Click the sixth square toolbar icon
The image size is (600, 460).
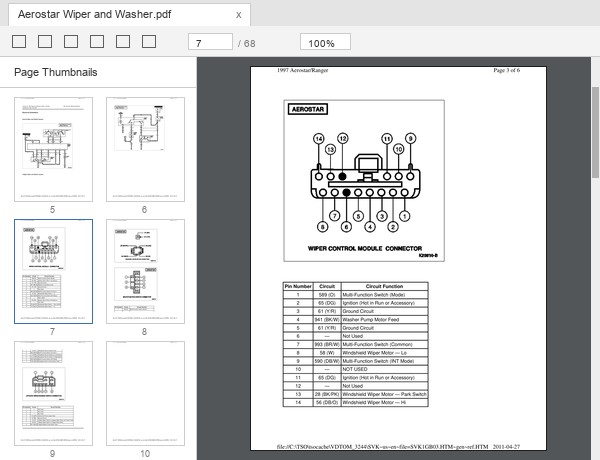click(x=149, y=41)
